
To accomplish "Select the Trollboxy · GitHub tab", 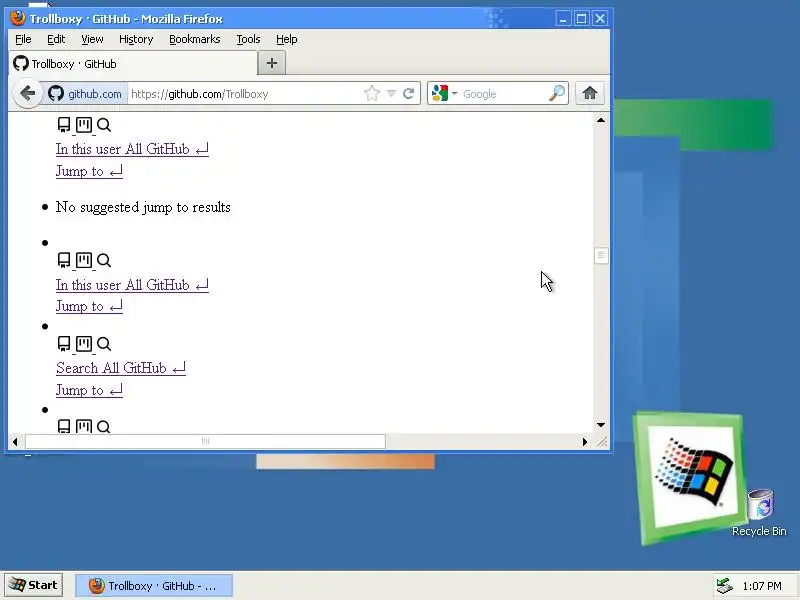I will [134, 64].
